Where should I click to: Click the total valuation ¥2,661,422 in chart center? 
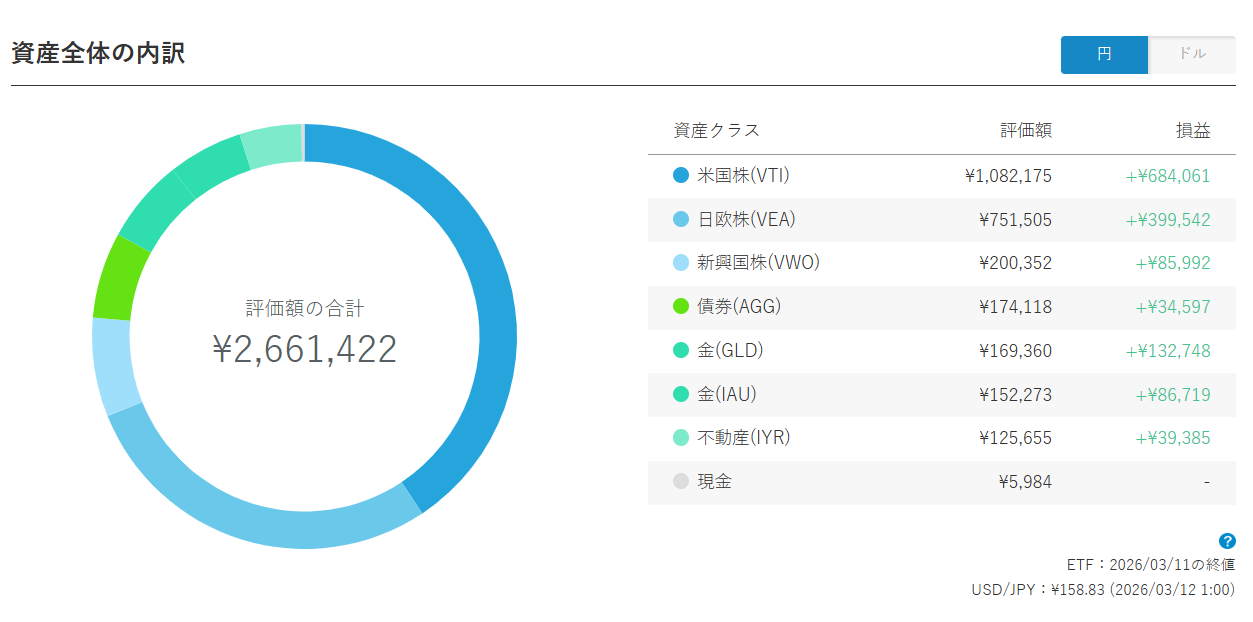[304, 348]
